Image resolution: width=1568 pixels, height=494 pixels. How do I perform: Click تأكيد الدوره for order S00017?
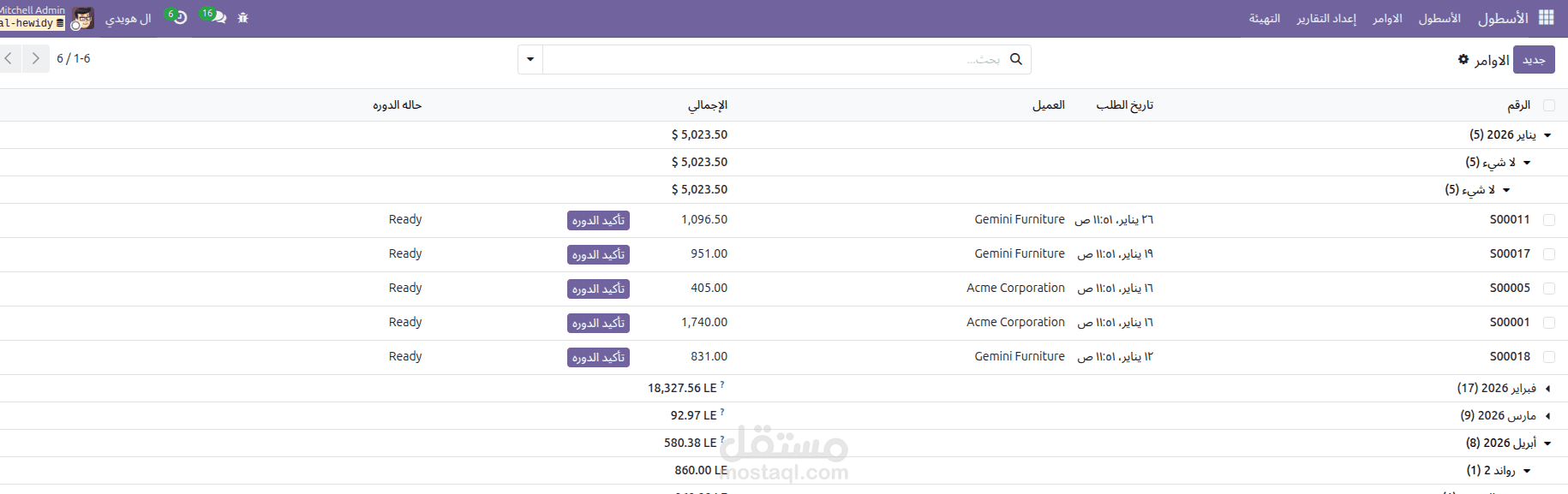point(598,254)
